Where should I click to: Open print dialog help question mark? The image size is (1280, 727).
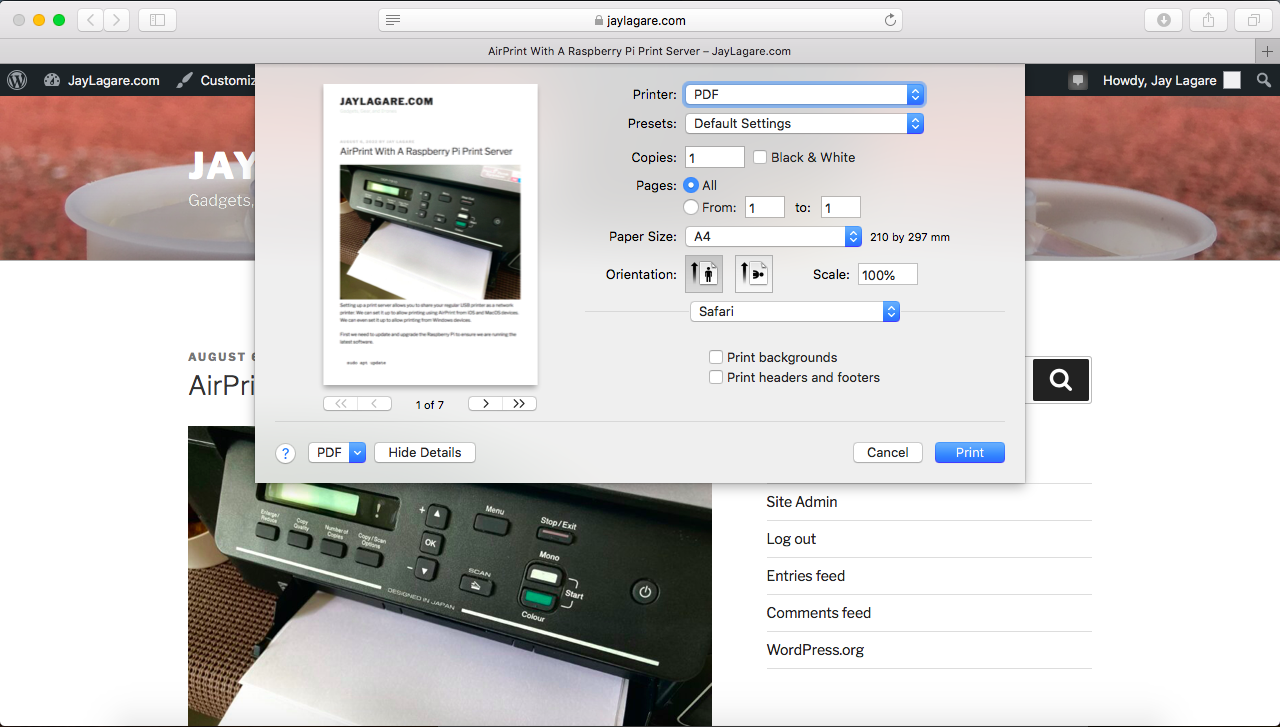tap(285, 453)
